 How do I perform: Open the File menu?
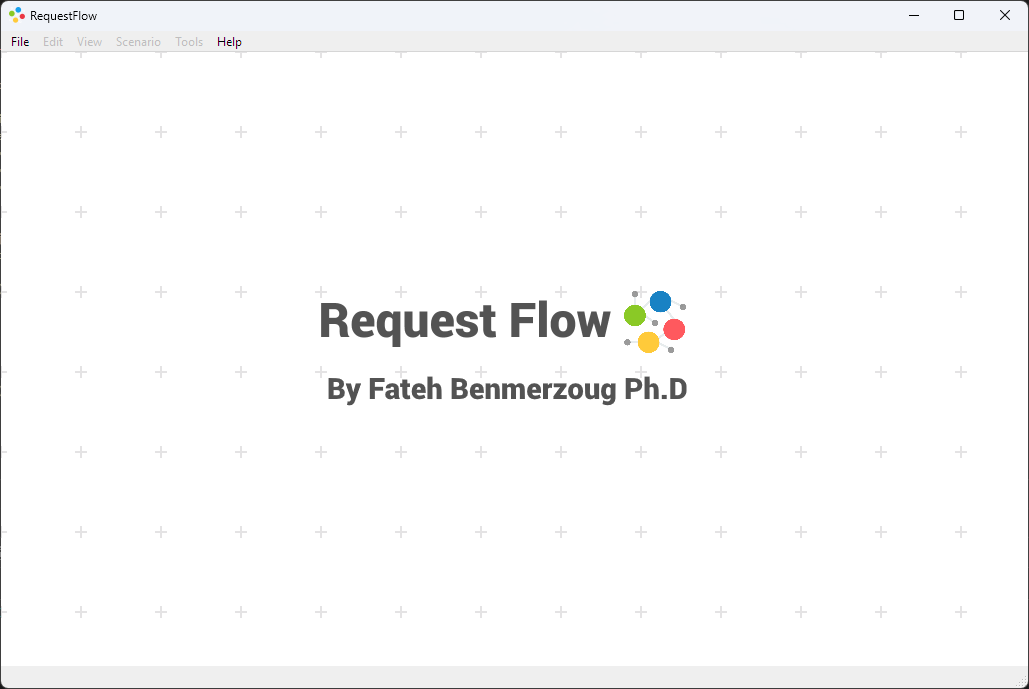[x=20, y=42]
